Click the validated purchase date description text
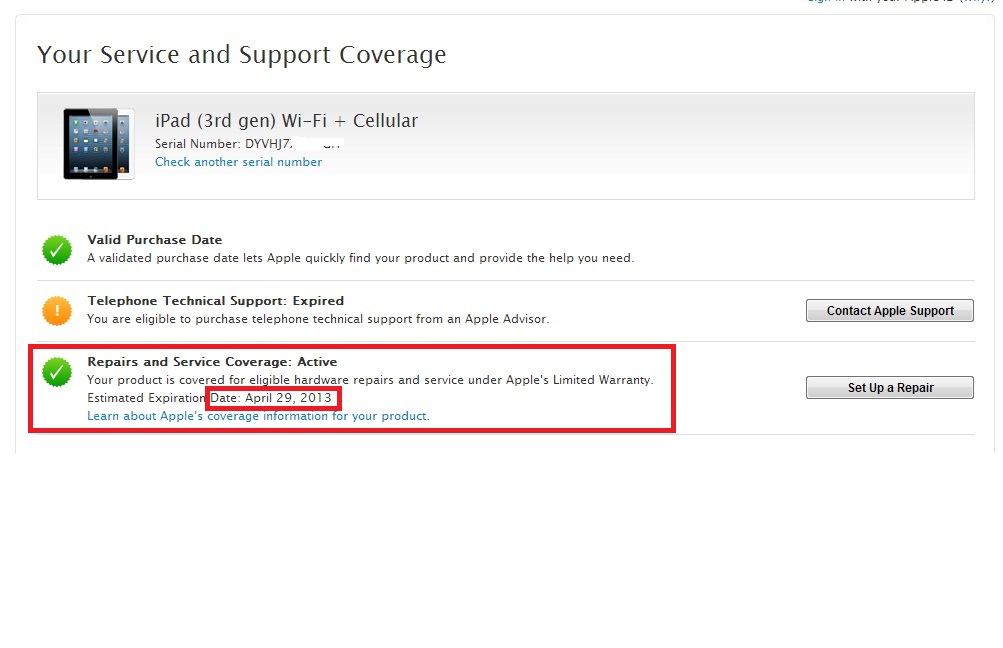1003x648 pixels. (360, 258)
